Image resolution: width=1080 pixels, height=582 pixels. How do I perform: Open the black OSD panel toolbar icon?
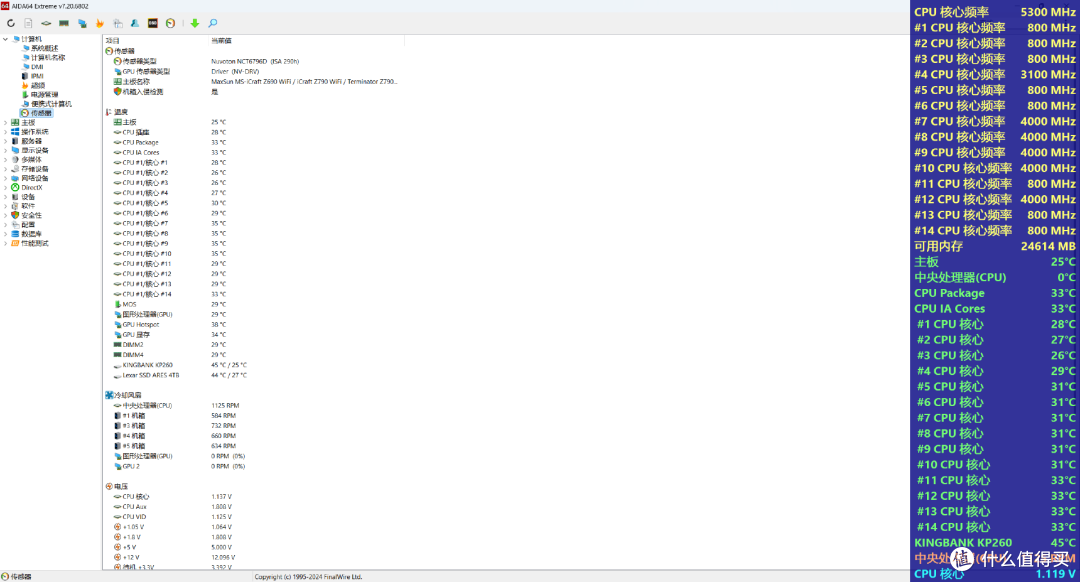[153, 23]
